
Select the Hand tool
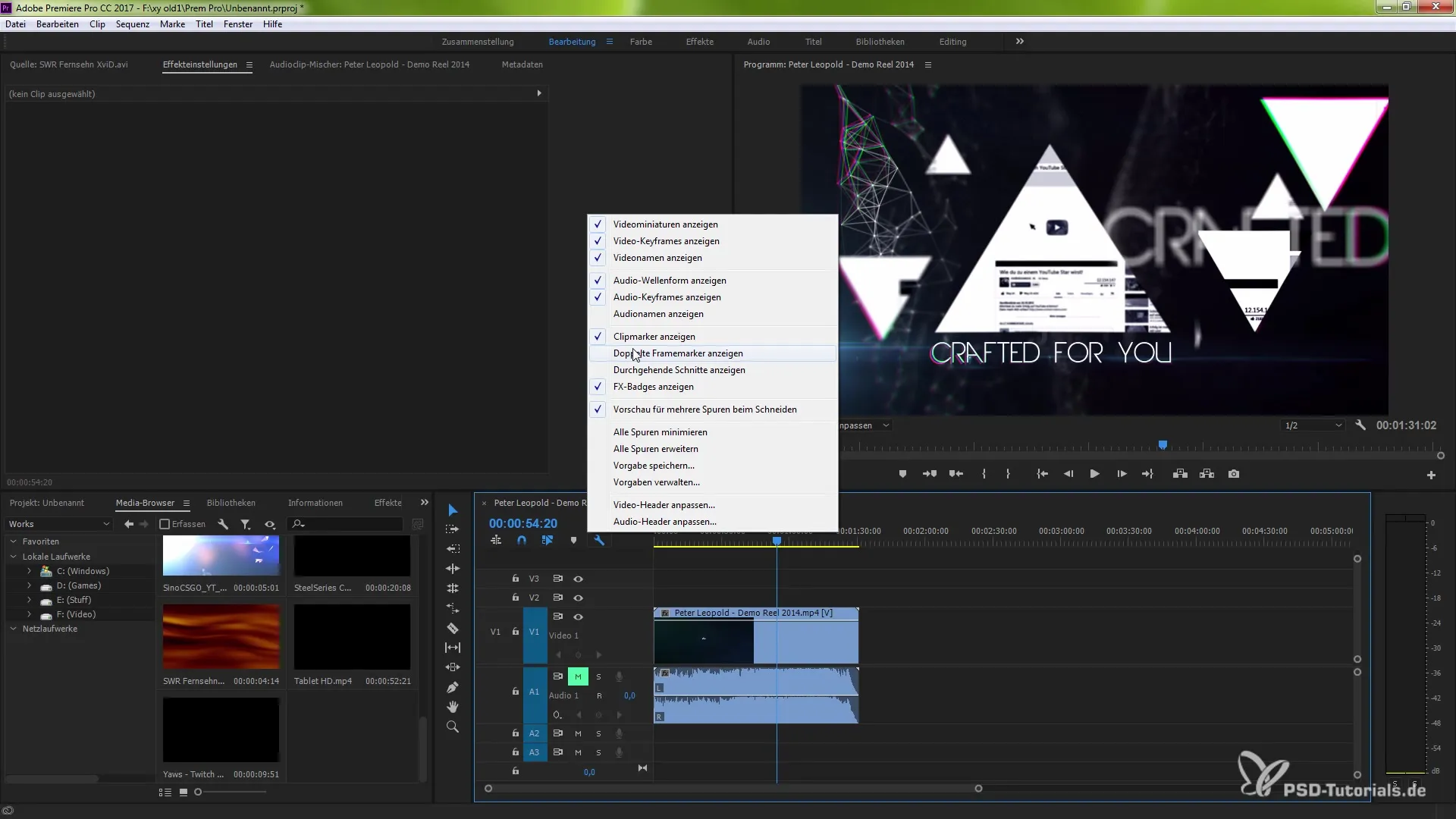coord(453,707)
